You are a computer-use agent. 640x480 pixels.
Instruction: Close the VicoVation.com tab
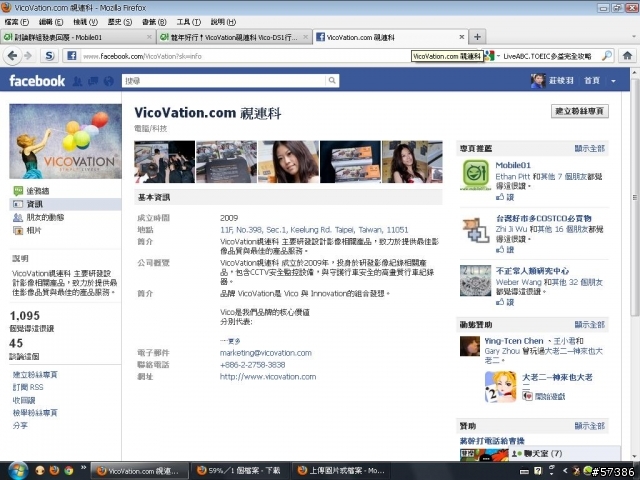click(462, 37)
